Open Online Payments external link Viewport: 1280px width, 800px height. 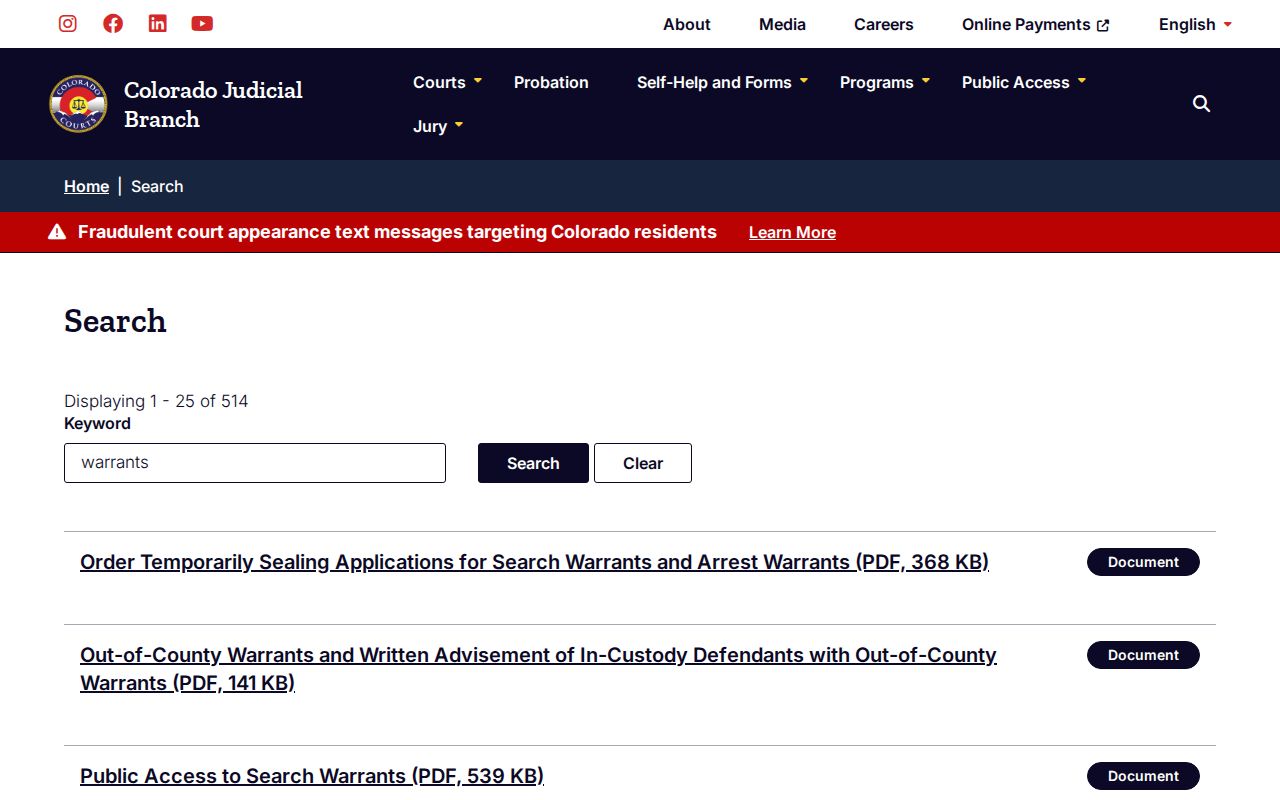coord(1036,24)
